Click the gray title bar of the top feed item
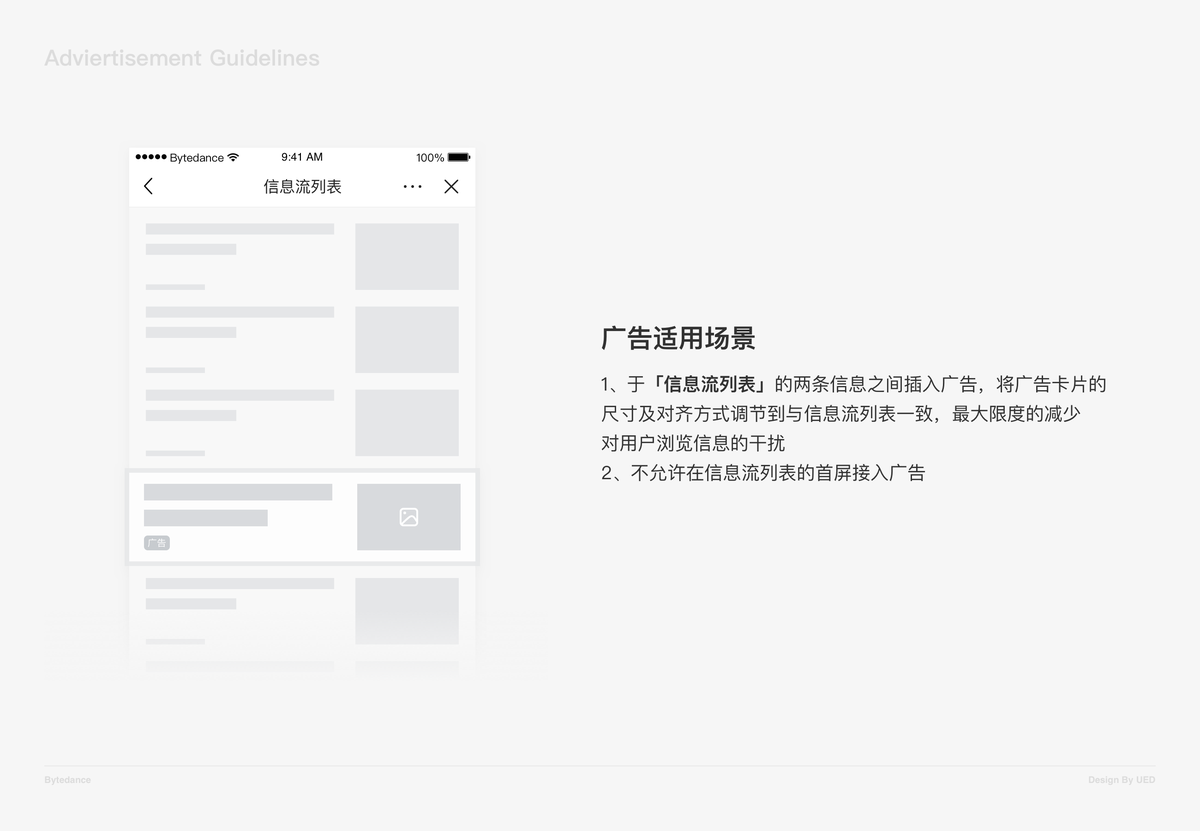The height and width of the screenshot is (831, 1200). [x=239, y=228]
